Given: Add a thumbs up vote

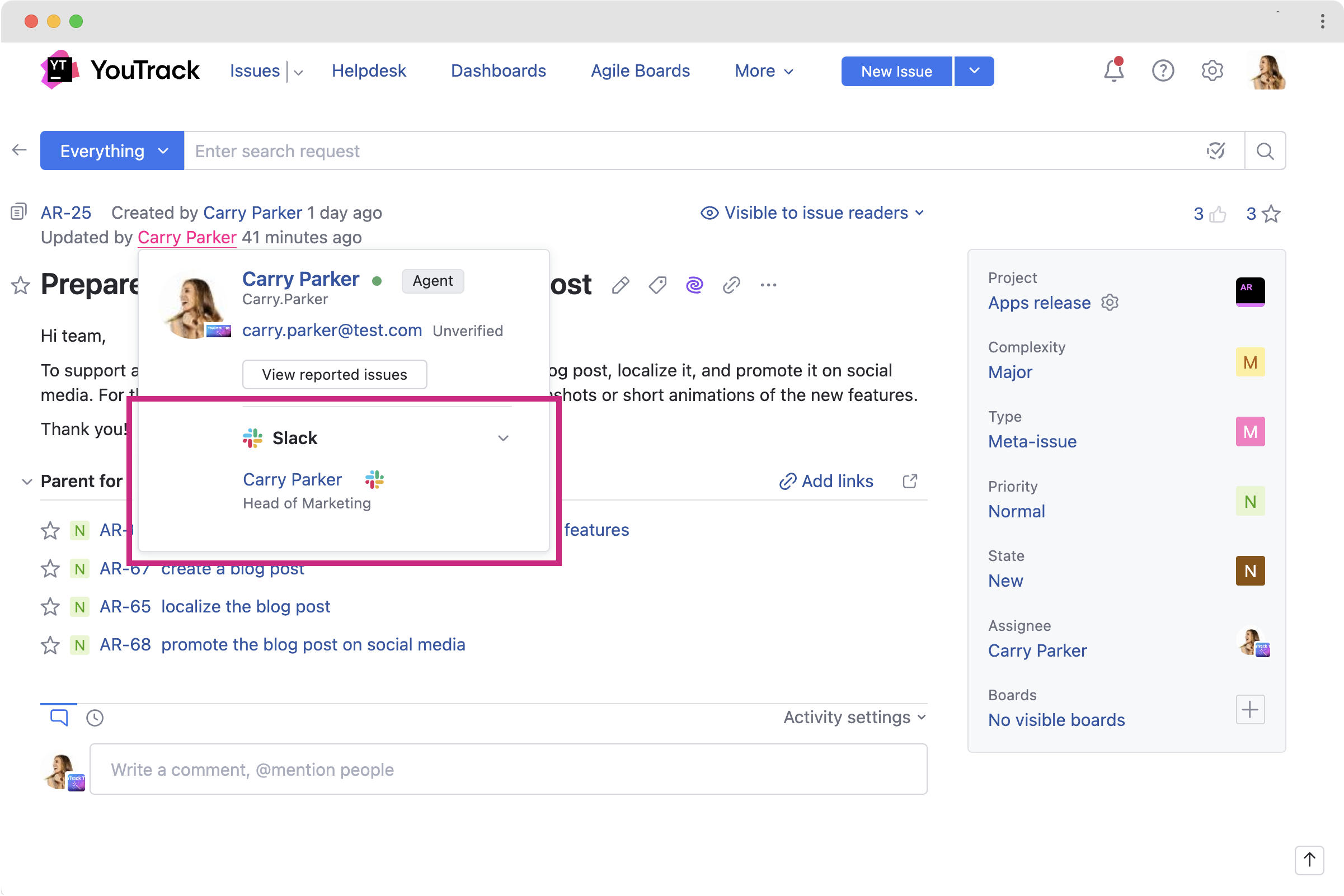Looking at the screenshot, I should 1218,214.
